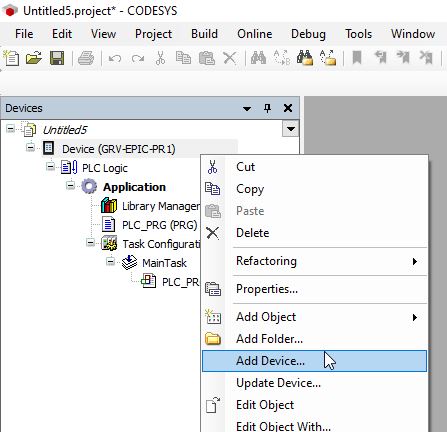Select the MainTask tree item
447x432 pixels.
(x=164, y=263)
